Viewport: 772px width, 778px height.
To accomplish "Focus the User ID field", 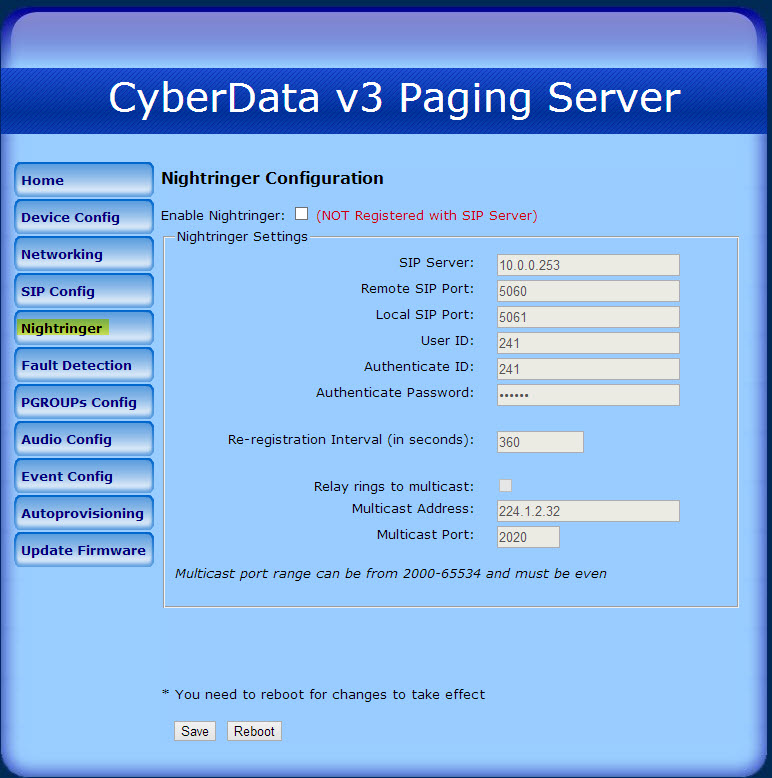I will (588, 343).
